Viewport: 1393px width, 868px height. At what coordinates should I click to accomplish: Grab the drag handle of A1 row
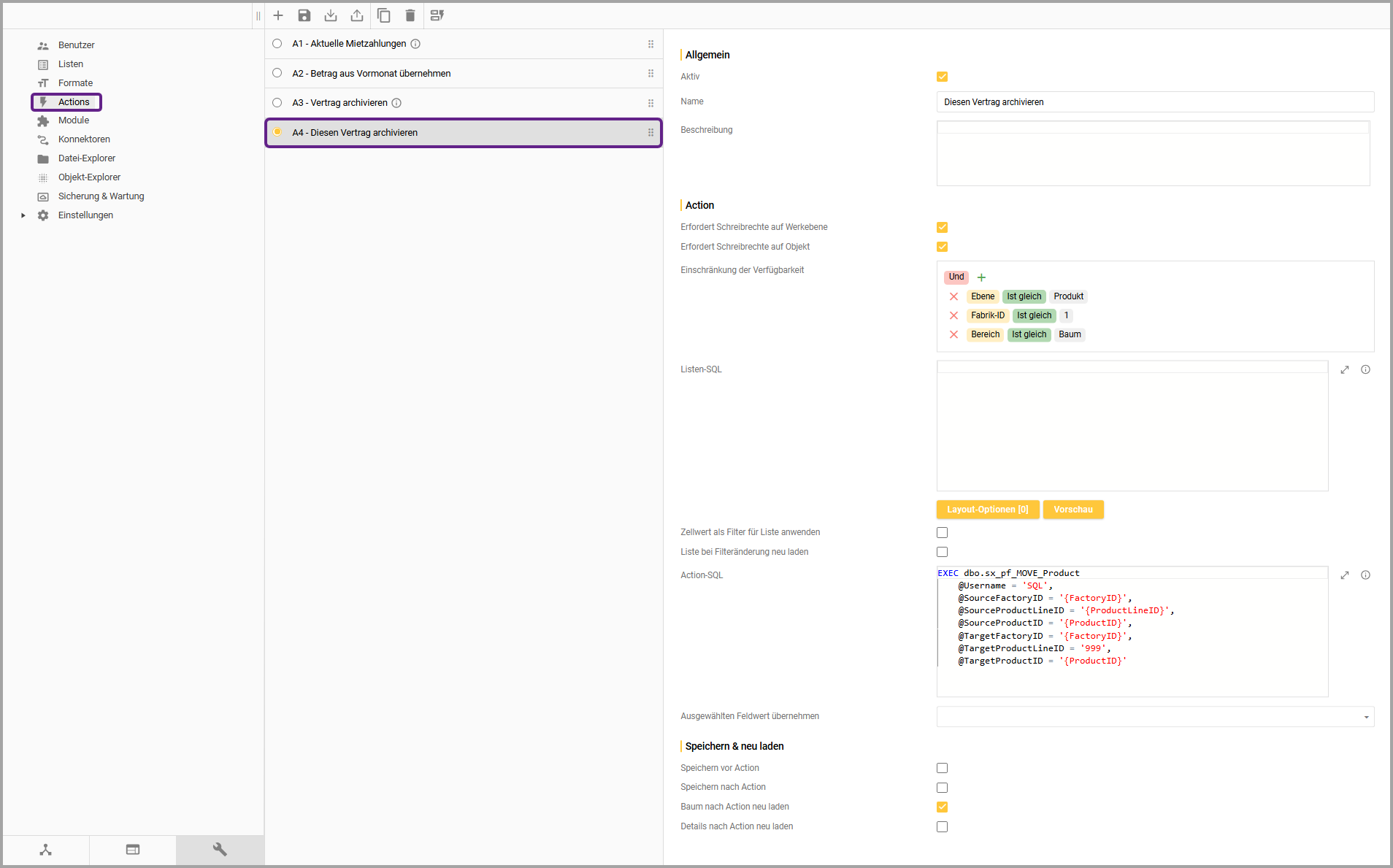pyautogui.click(x=651, y=44)
